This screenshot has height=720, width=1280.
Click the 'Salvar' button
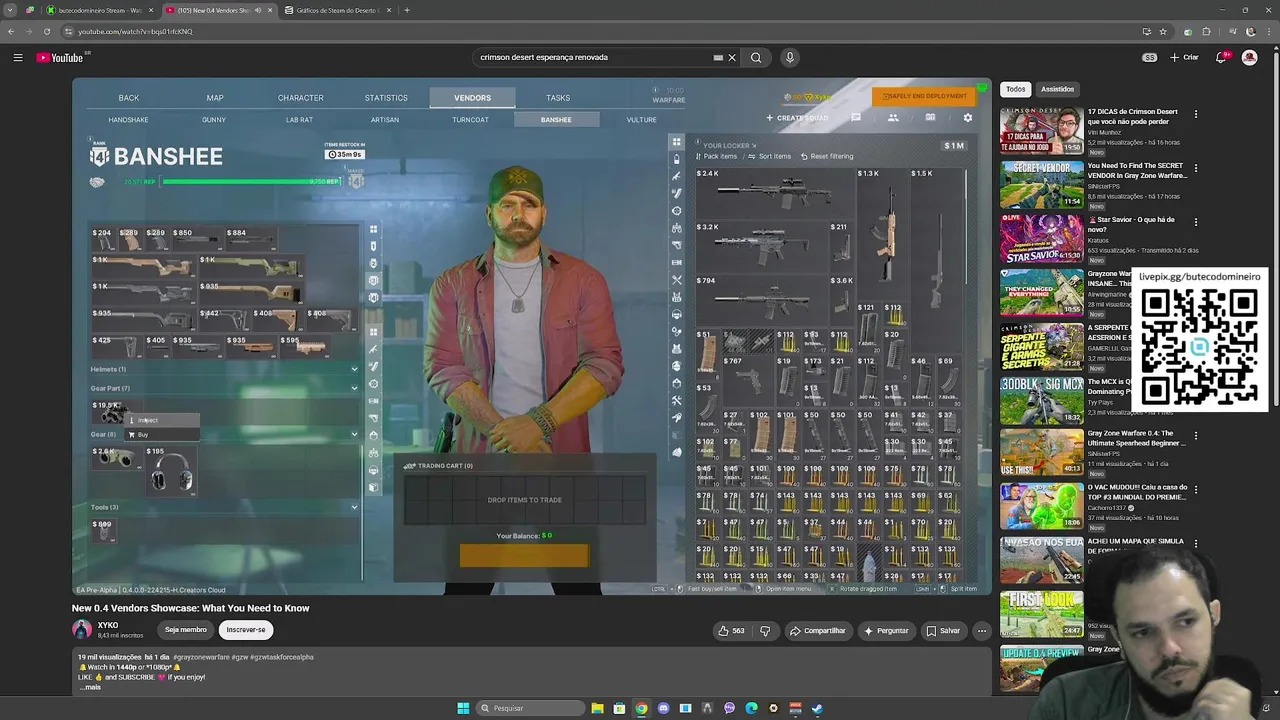[943, 631]
